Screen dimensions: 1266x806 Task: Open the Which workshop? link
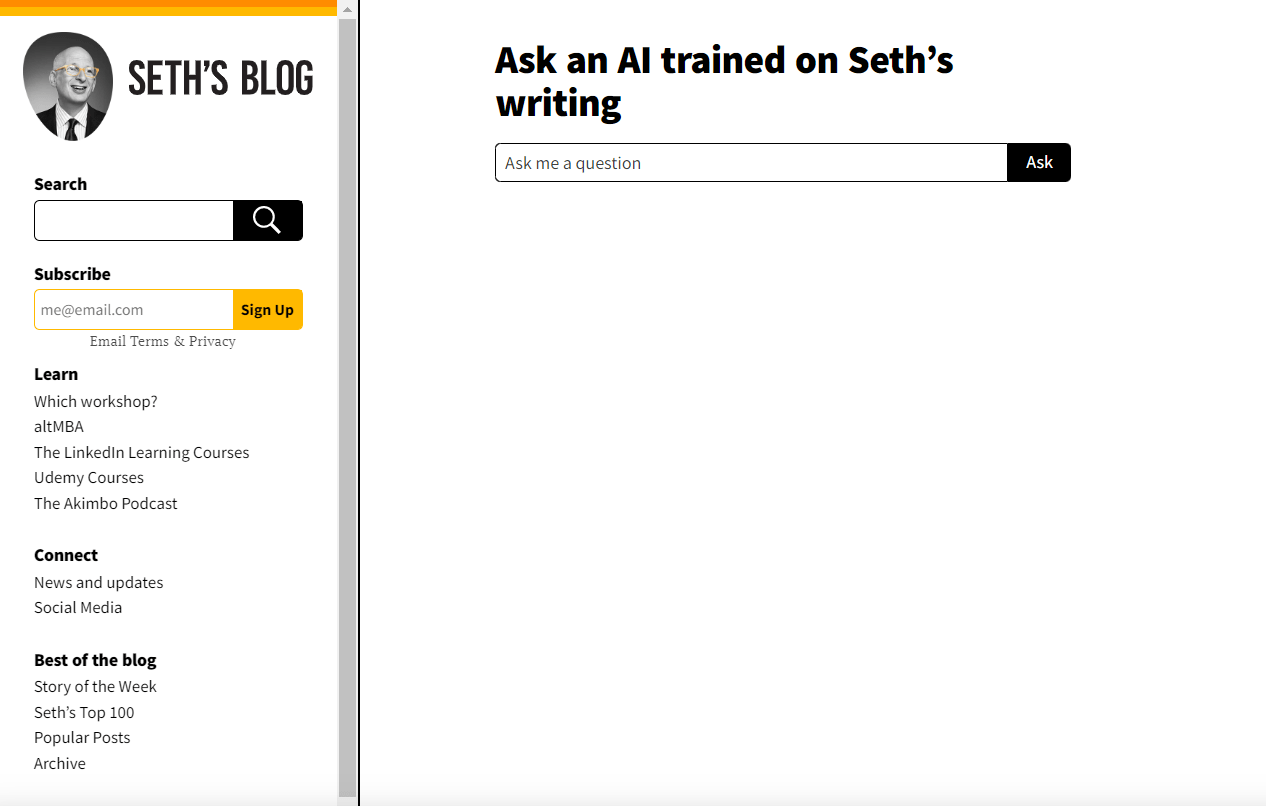point(96,401)
